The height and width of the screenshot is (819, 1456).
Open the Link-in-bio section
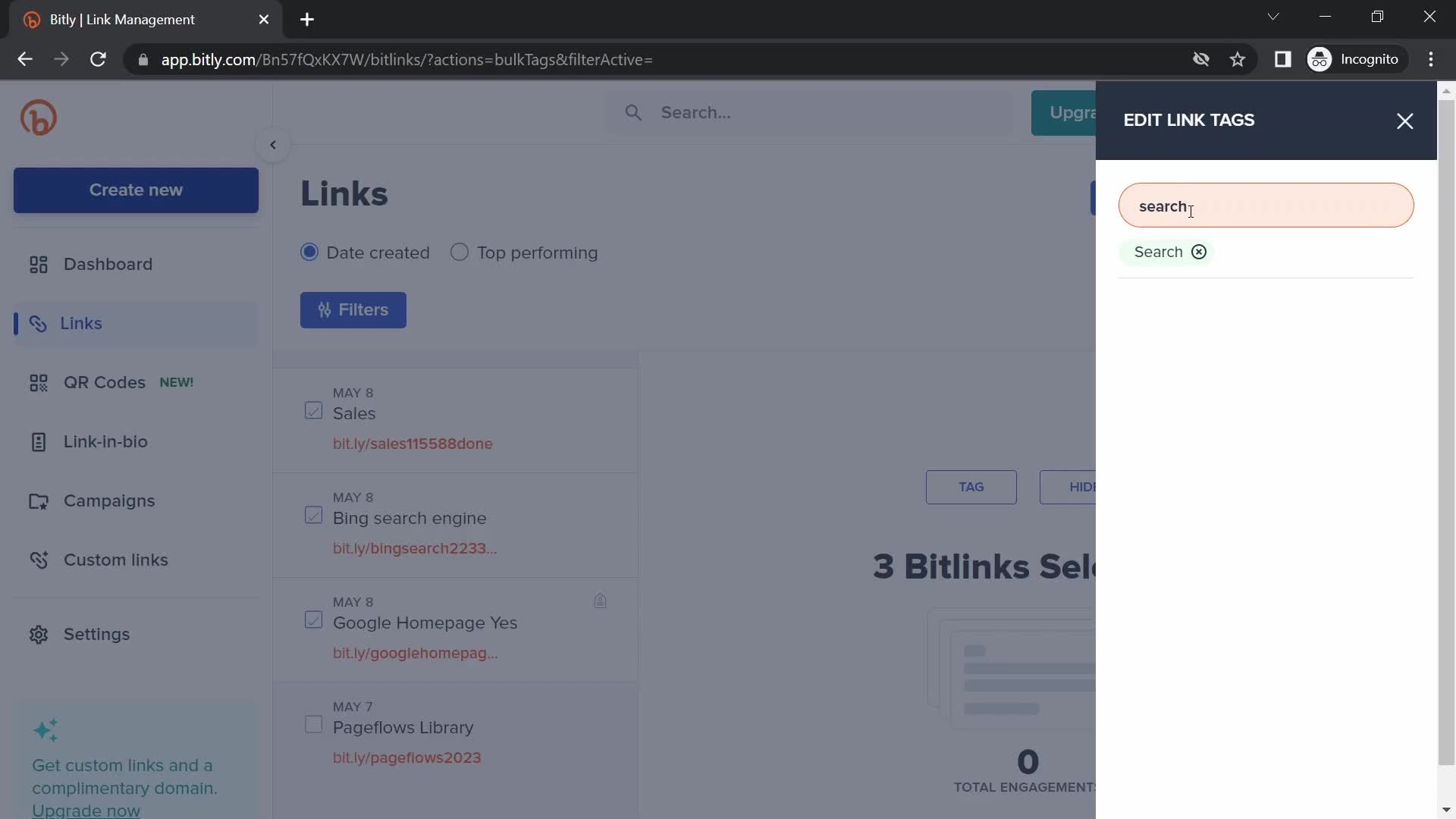(x=105, y=442)
